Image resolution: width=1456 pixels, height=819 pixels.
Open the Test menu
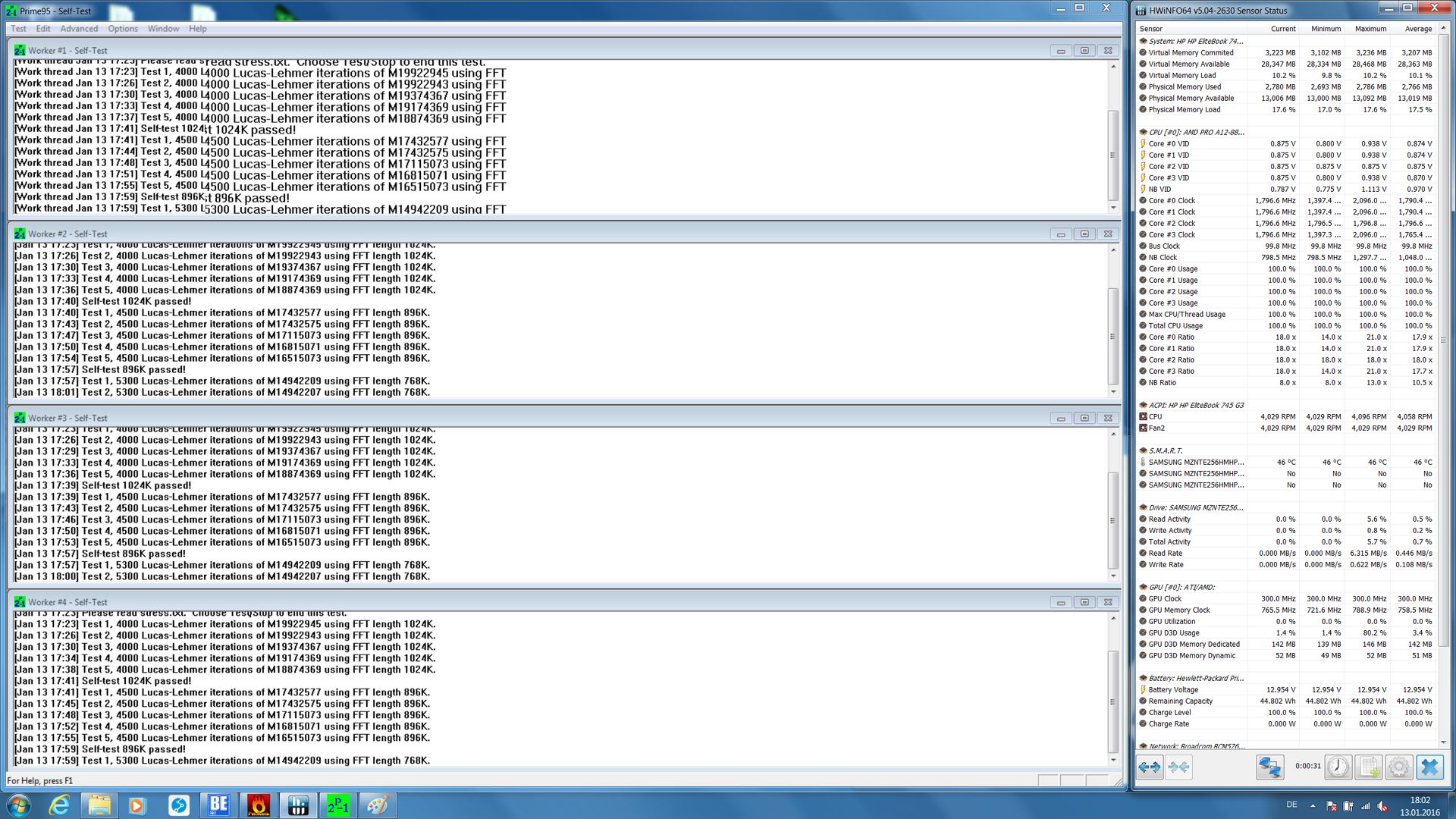[x=18, y=29]
